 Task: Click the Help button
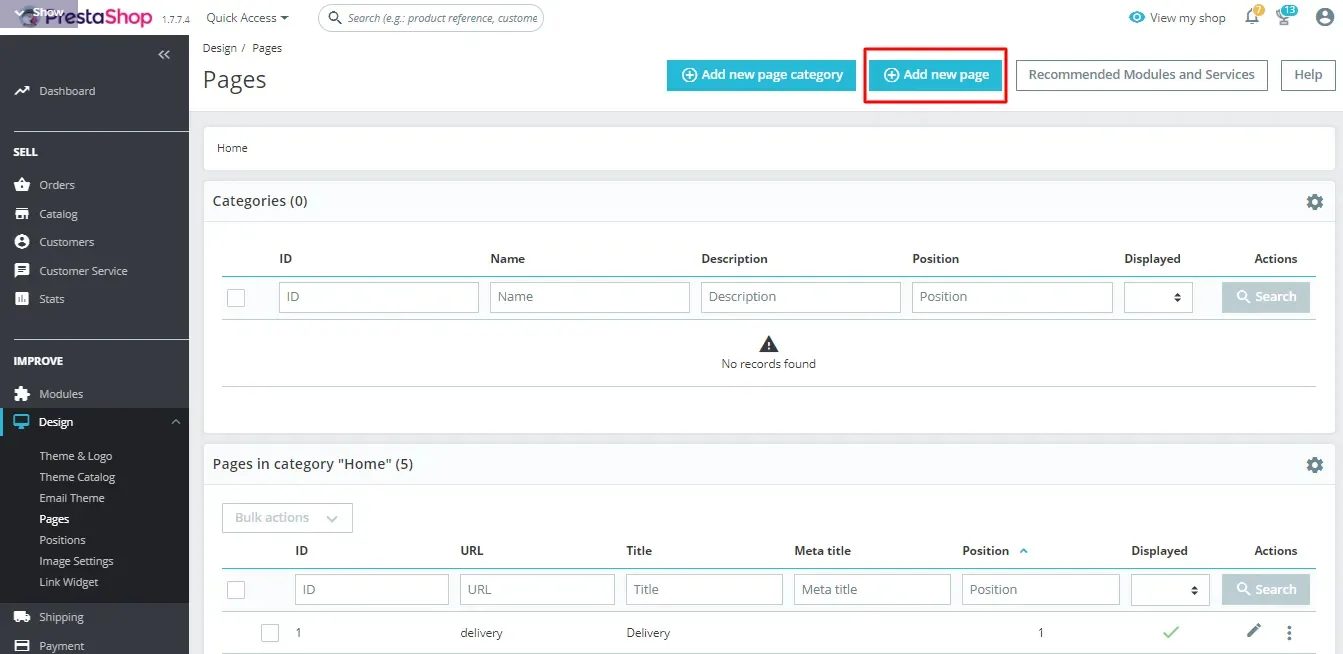coord(1308,75)
